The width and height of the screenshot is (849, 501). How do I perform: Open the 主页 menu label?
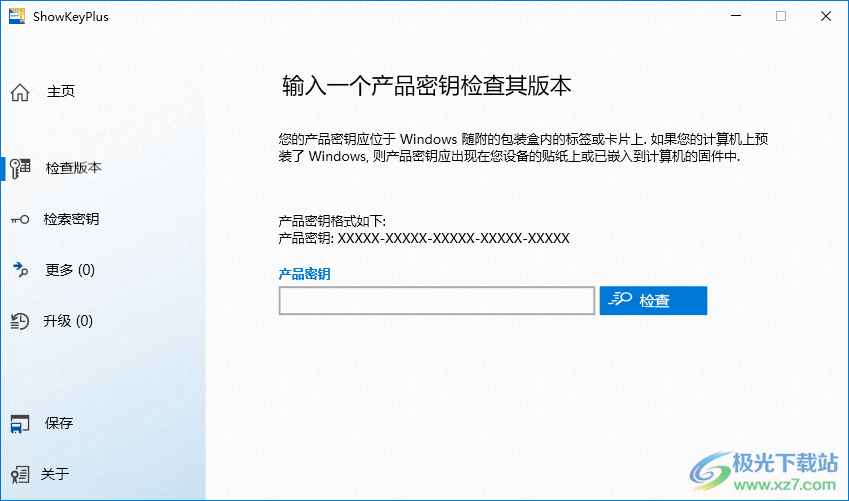61,91
